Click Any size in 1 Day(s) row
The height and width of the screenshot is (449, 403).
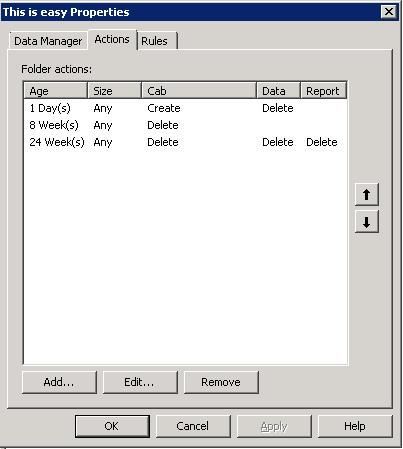pyautogui.click(x=103, y=108)
